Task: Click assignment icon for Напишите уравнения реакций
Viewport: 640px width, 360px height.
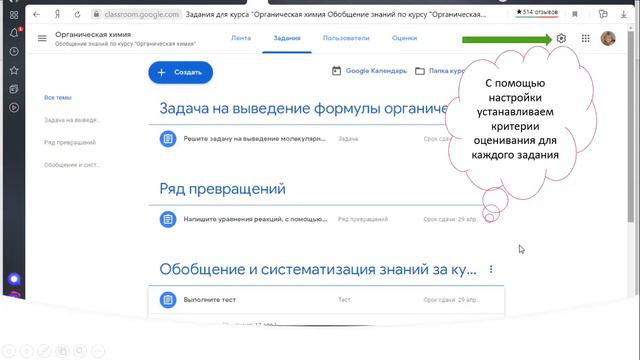Action: (168, 219)
